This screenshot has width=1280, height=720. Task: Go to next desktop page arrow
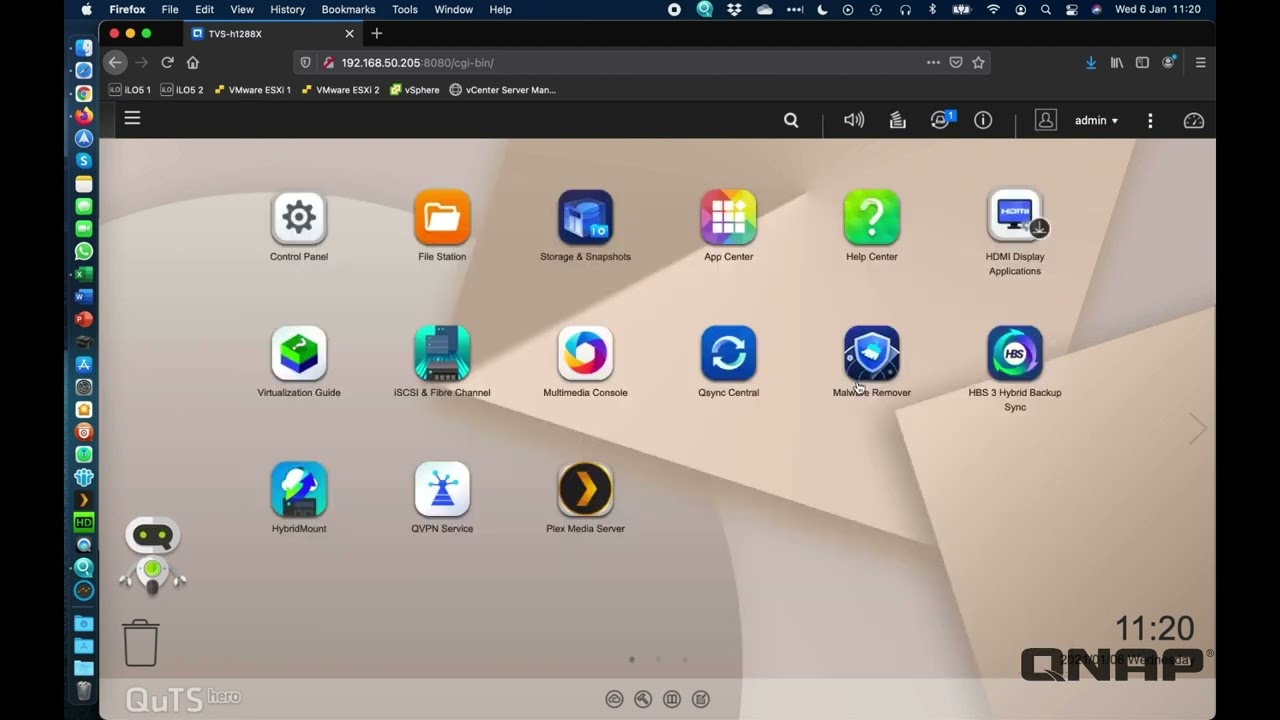coord(1197,429)
